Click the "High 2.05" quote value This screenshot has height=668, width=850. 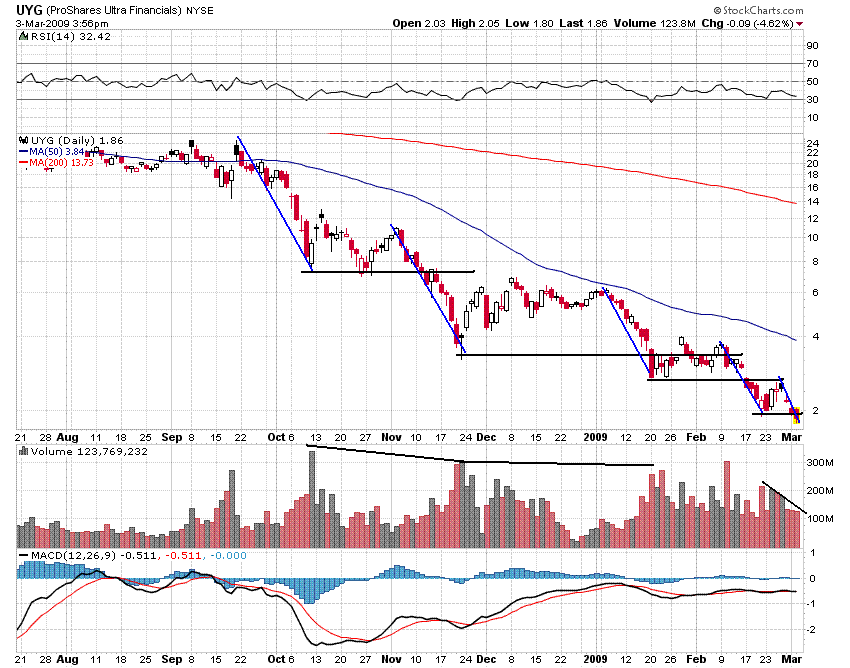[x=475, y=23]
